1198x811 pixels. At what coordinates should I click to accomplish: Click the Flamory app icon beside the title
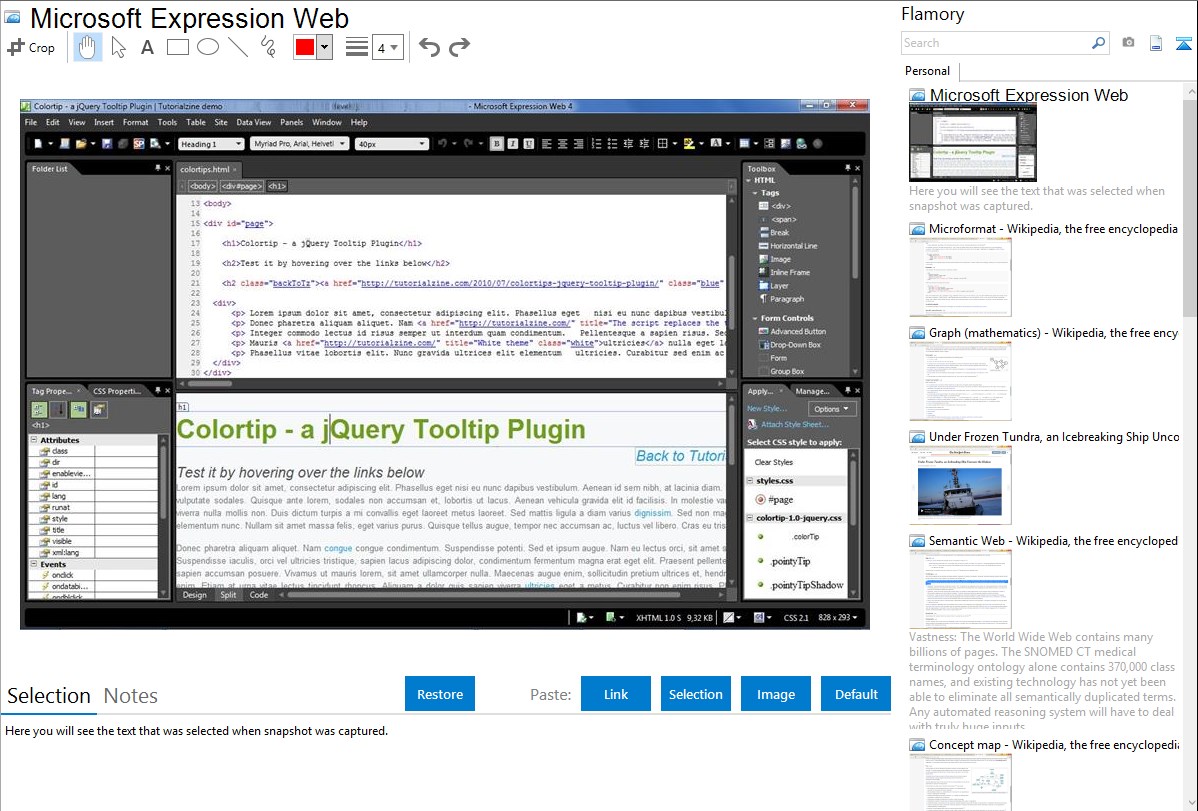point(12,18)
